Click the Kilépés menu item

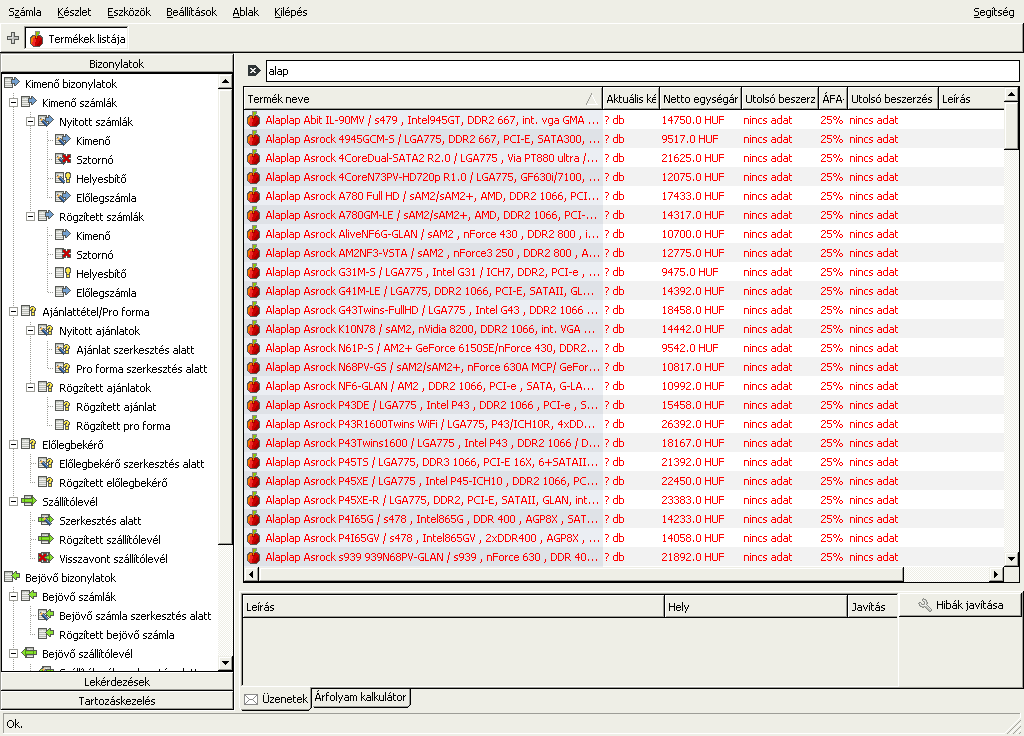click(291, 12)
